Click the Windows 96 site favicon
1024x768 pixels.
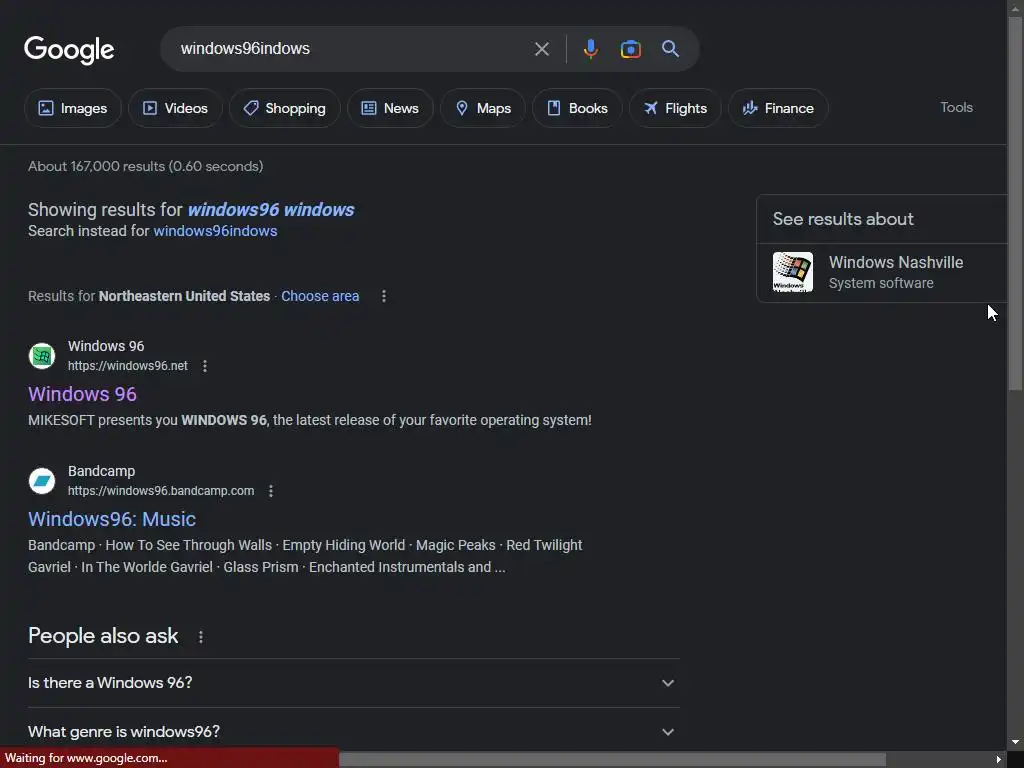click(x=42, y=356)
